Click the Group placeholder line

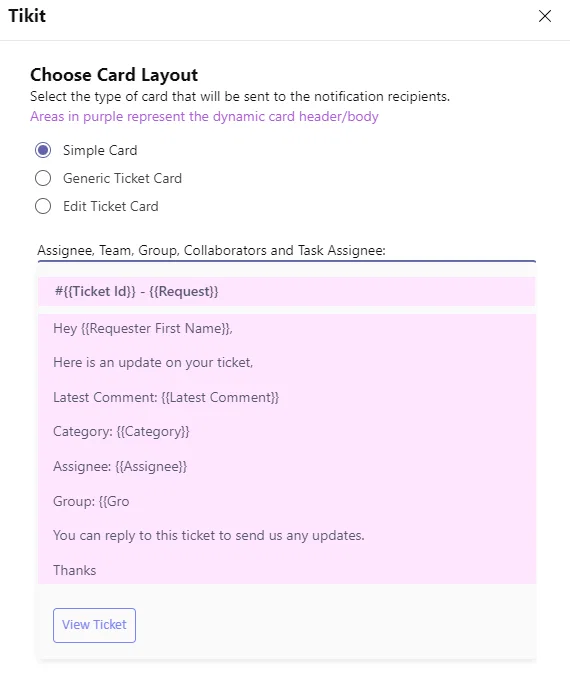coord(91,501)
